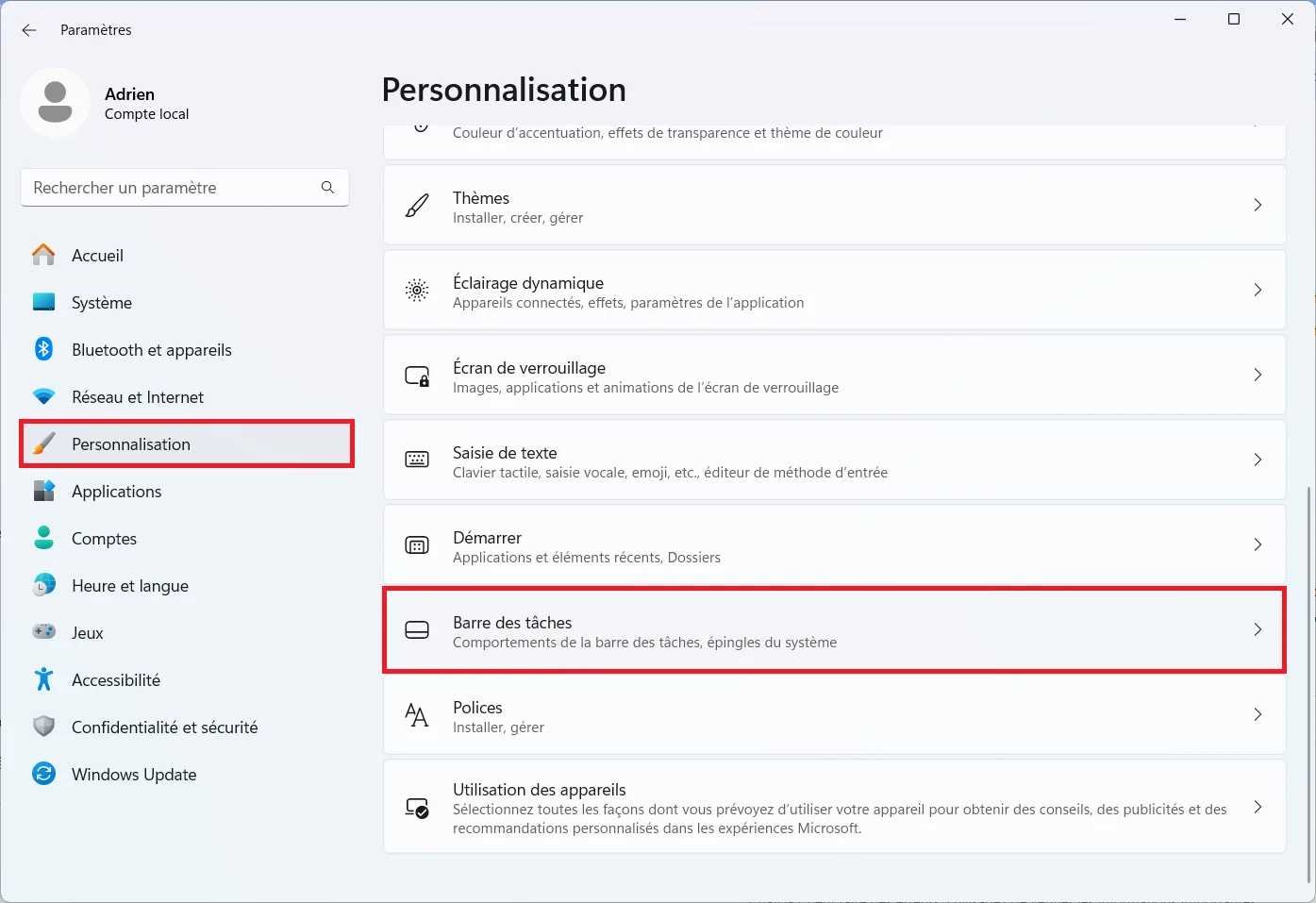Click the text 'Installer, créer, gérer'
This screenshot has height=903, width=1316.
coord(518,218)
